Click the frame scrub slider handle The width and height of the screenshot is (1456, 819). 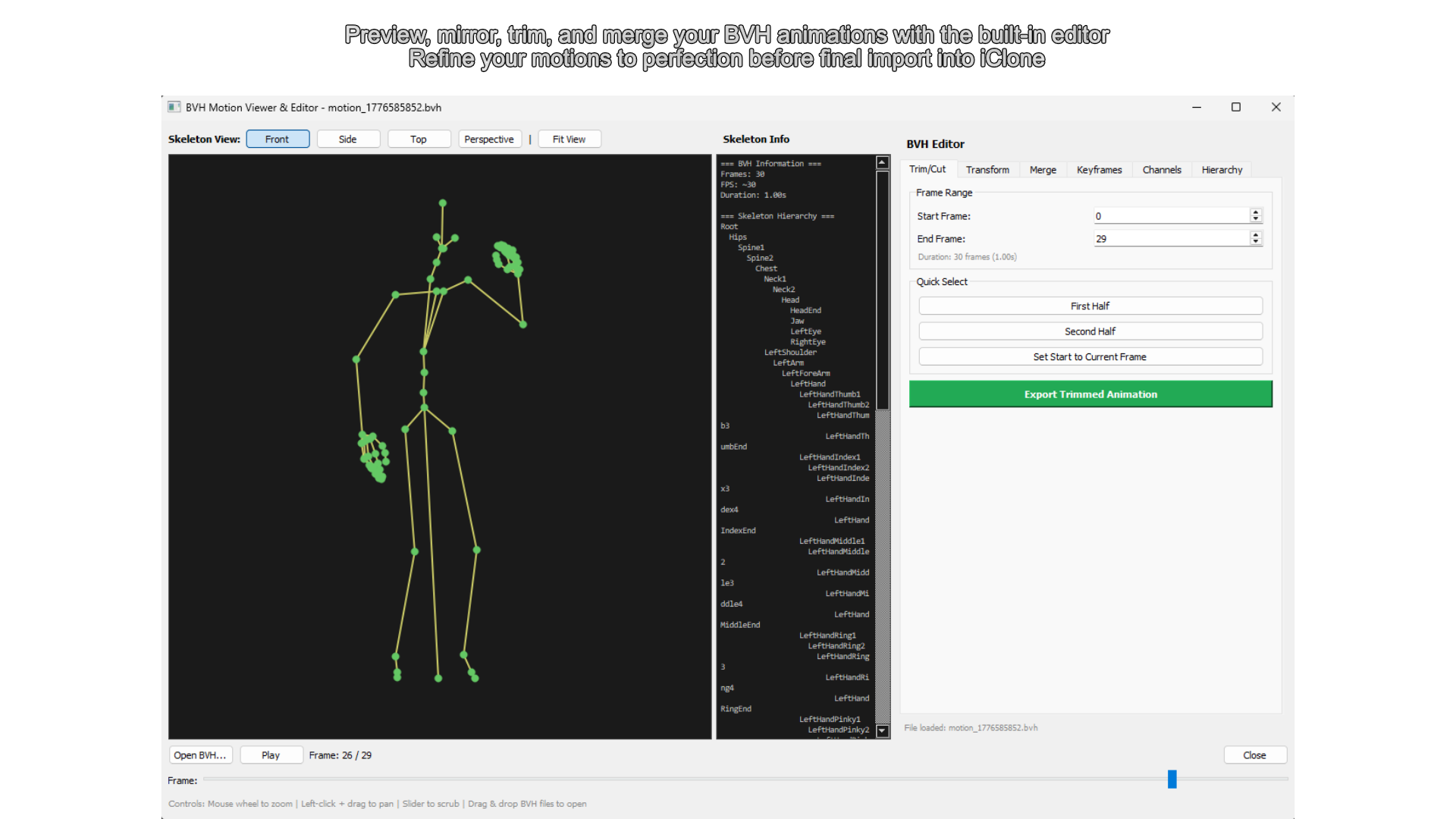pyautogui.click(x=1172, y=779)
